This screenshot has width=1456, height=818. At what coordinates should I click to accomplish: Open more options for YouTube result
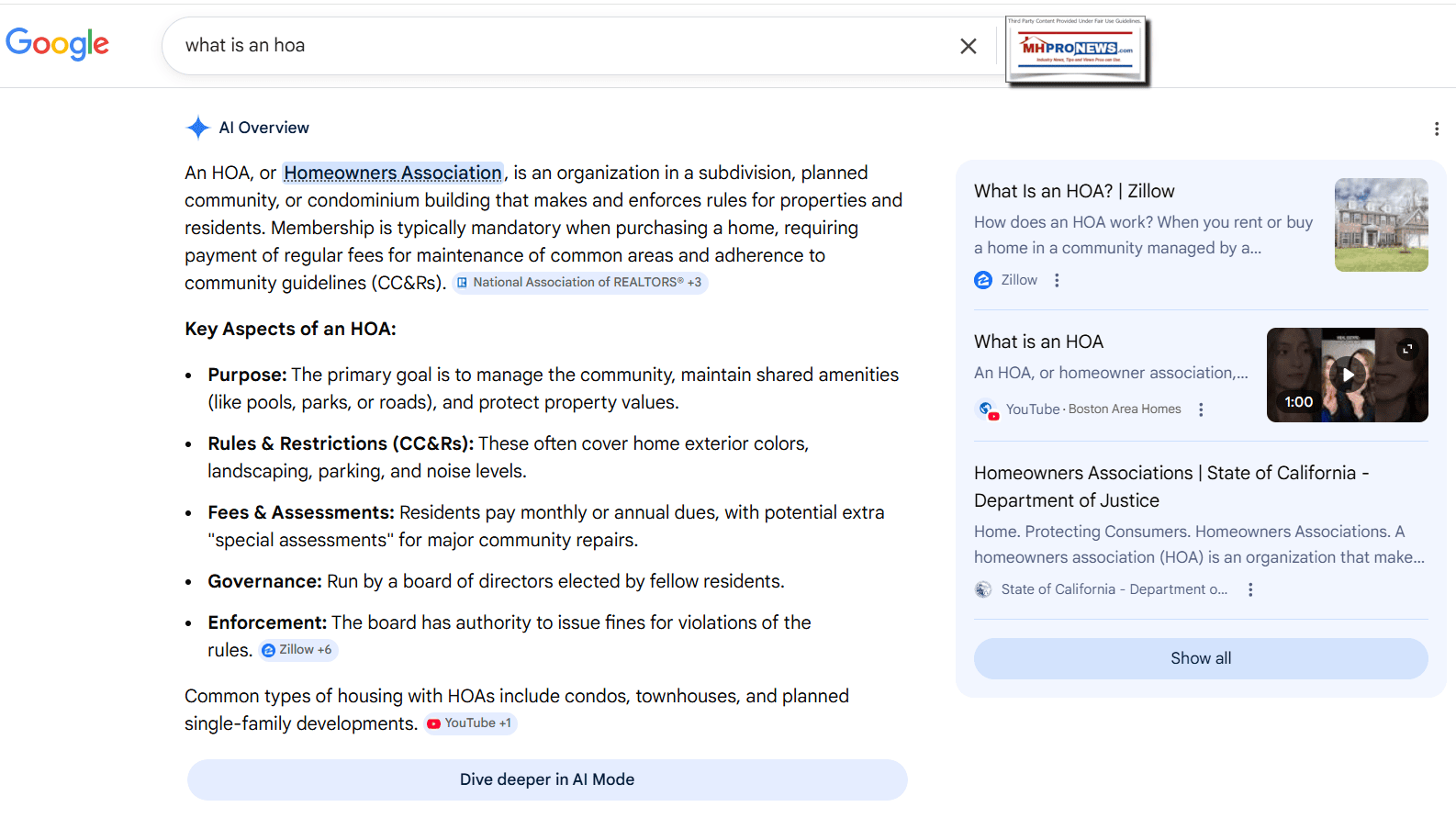1201,409
